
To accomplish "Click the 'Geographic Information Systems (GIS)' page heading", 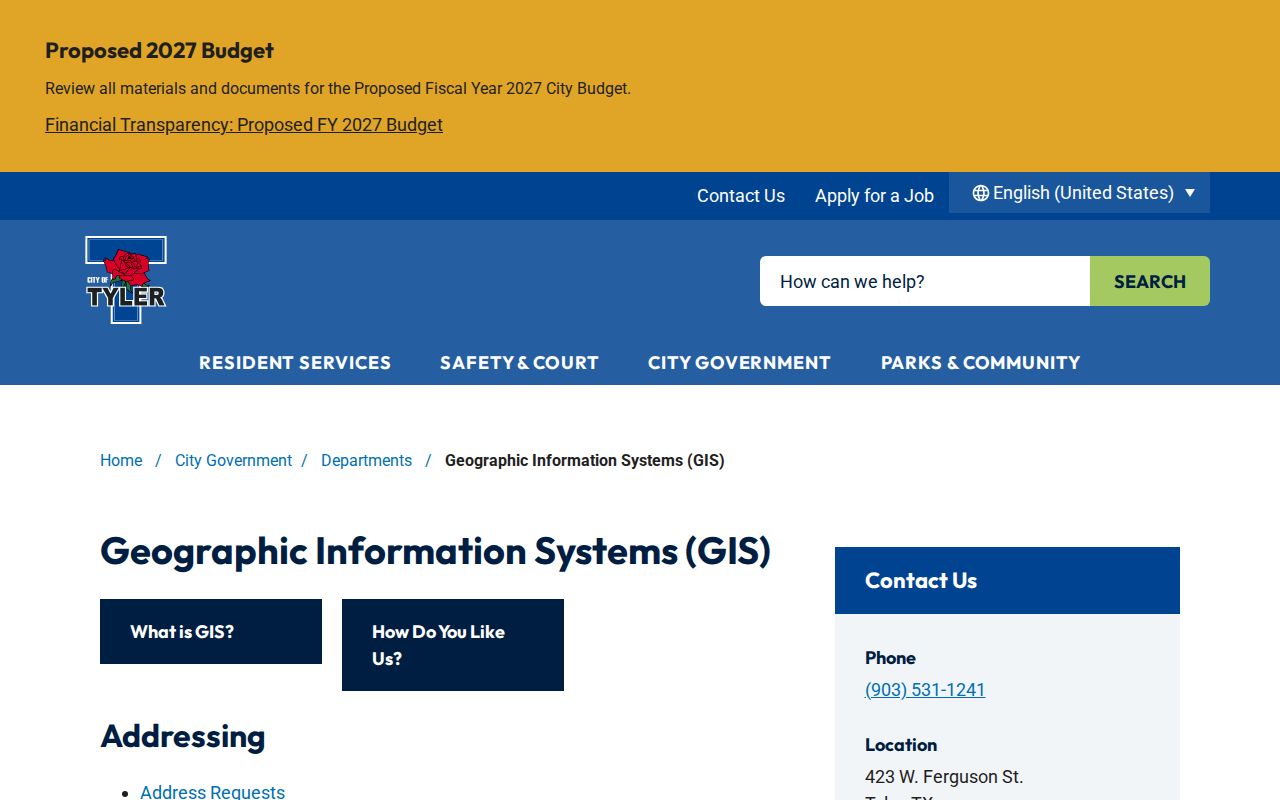I will click(x=436, y=551).
